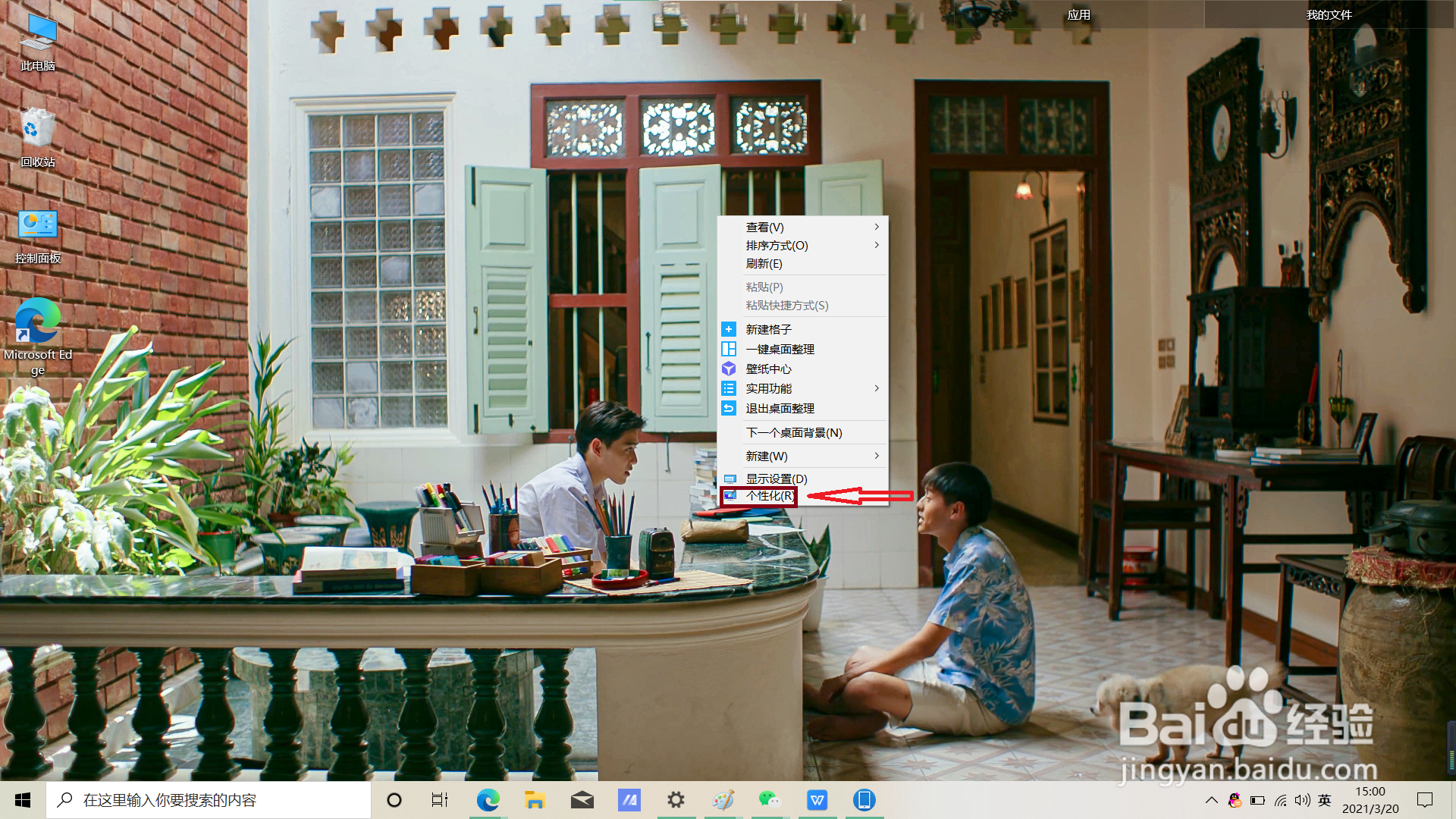Image resolution: width=1456 pixels, height=819 pixels.
Task: Expand 查看(V) submenu arrow
Action: pyautogui.click(x=877, y=227)
